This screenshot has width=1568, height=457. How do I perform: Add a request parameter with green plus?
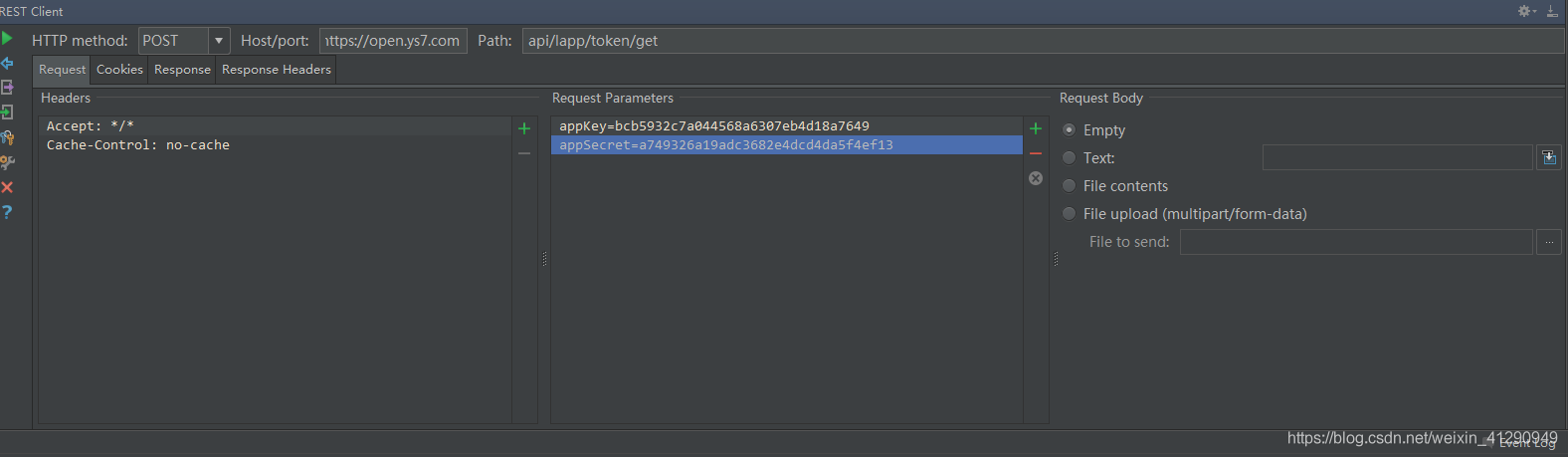pyautogui.click(x=1036, y=128)
